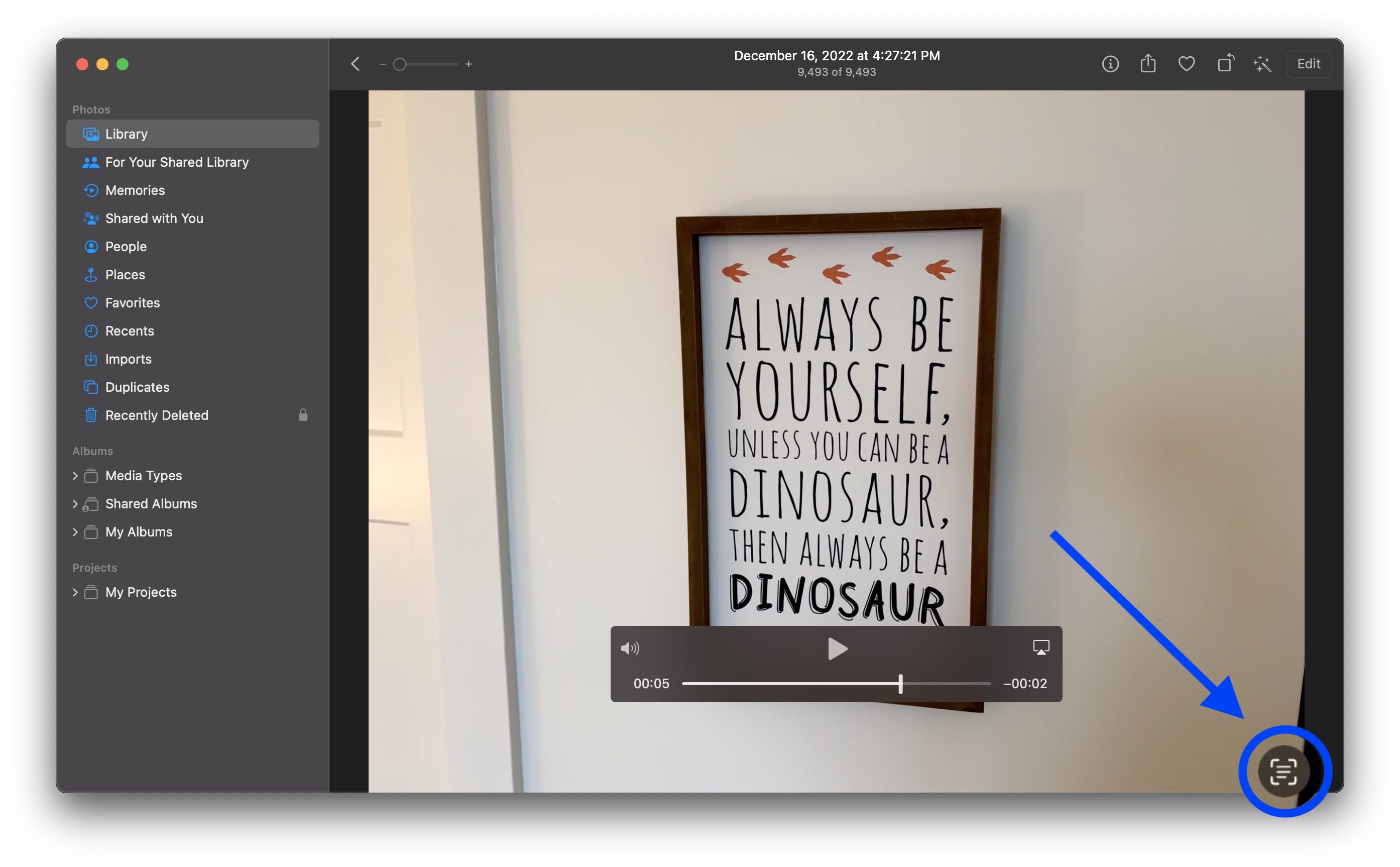Open the Share options from the toolbar
This screenshot has height=867, width=1400.
click(x=1148, y=64)
